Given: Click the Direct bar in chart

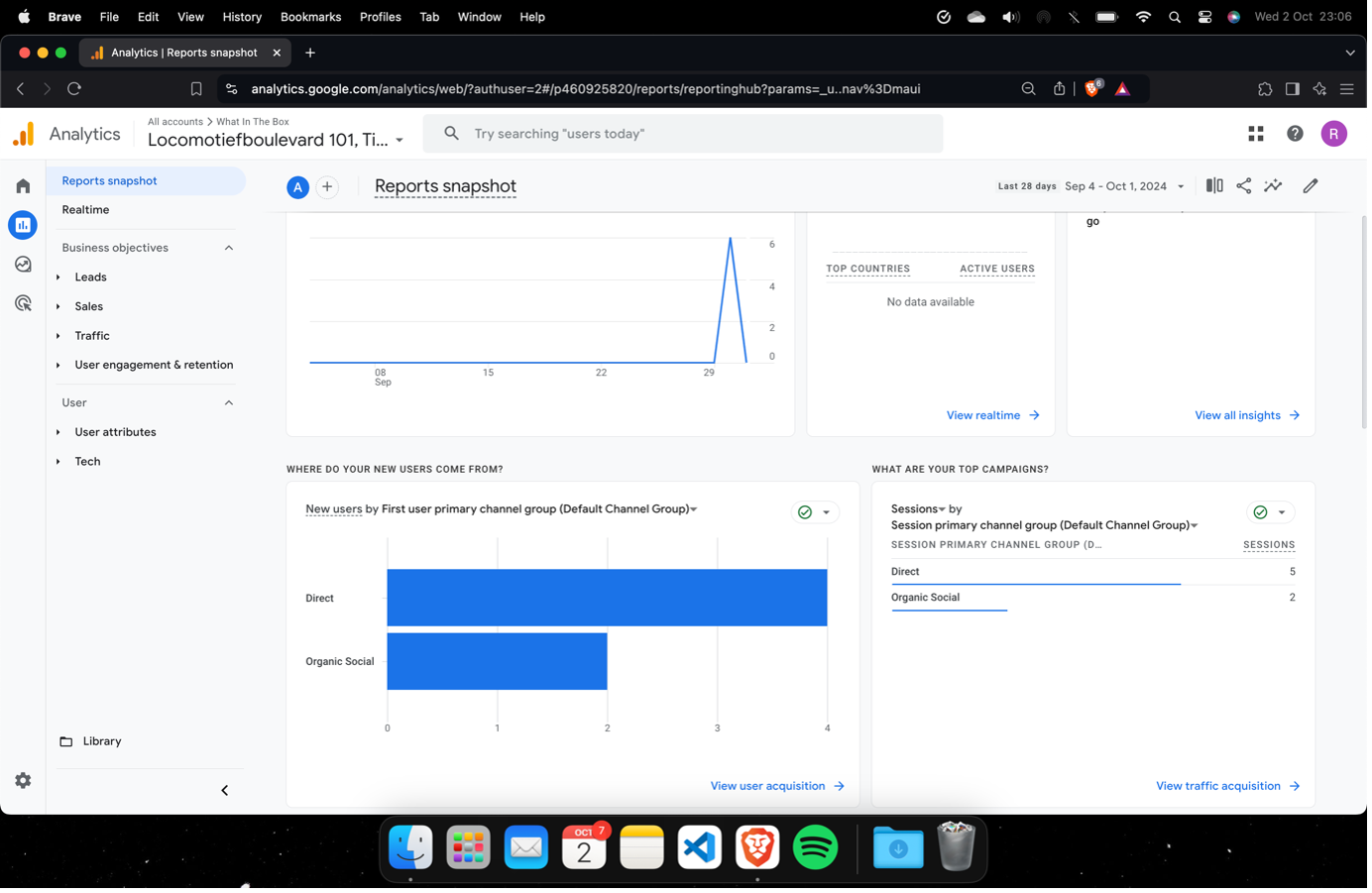Looking at the screenshot, I should pyautogui.click(x=607, y=598).
